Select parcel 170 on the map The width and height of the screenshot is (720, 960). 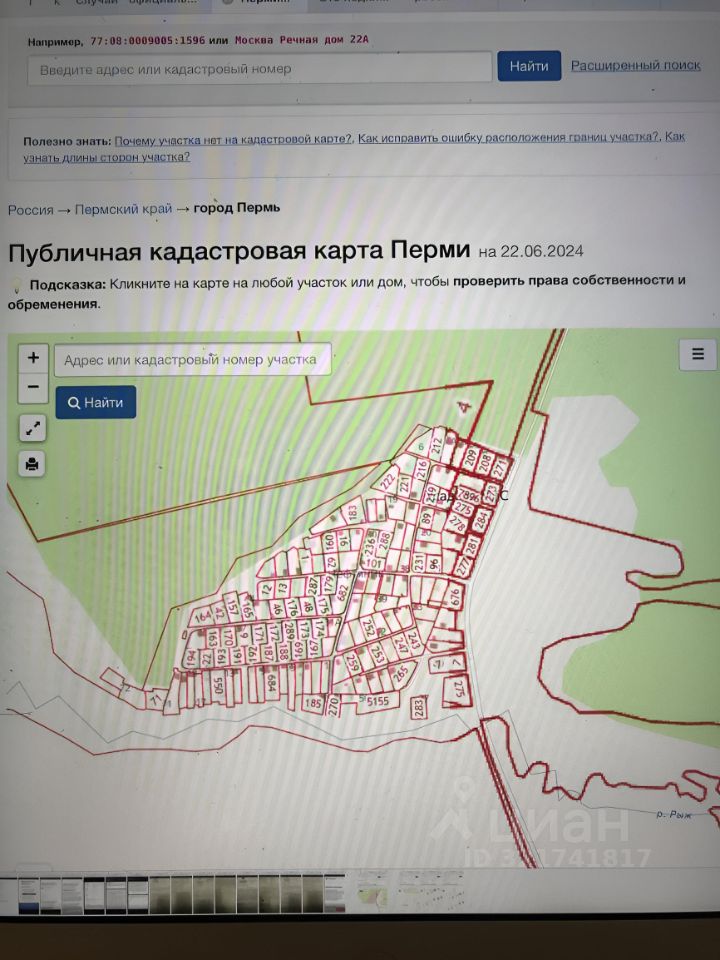point(228,638)
